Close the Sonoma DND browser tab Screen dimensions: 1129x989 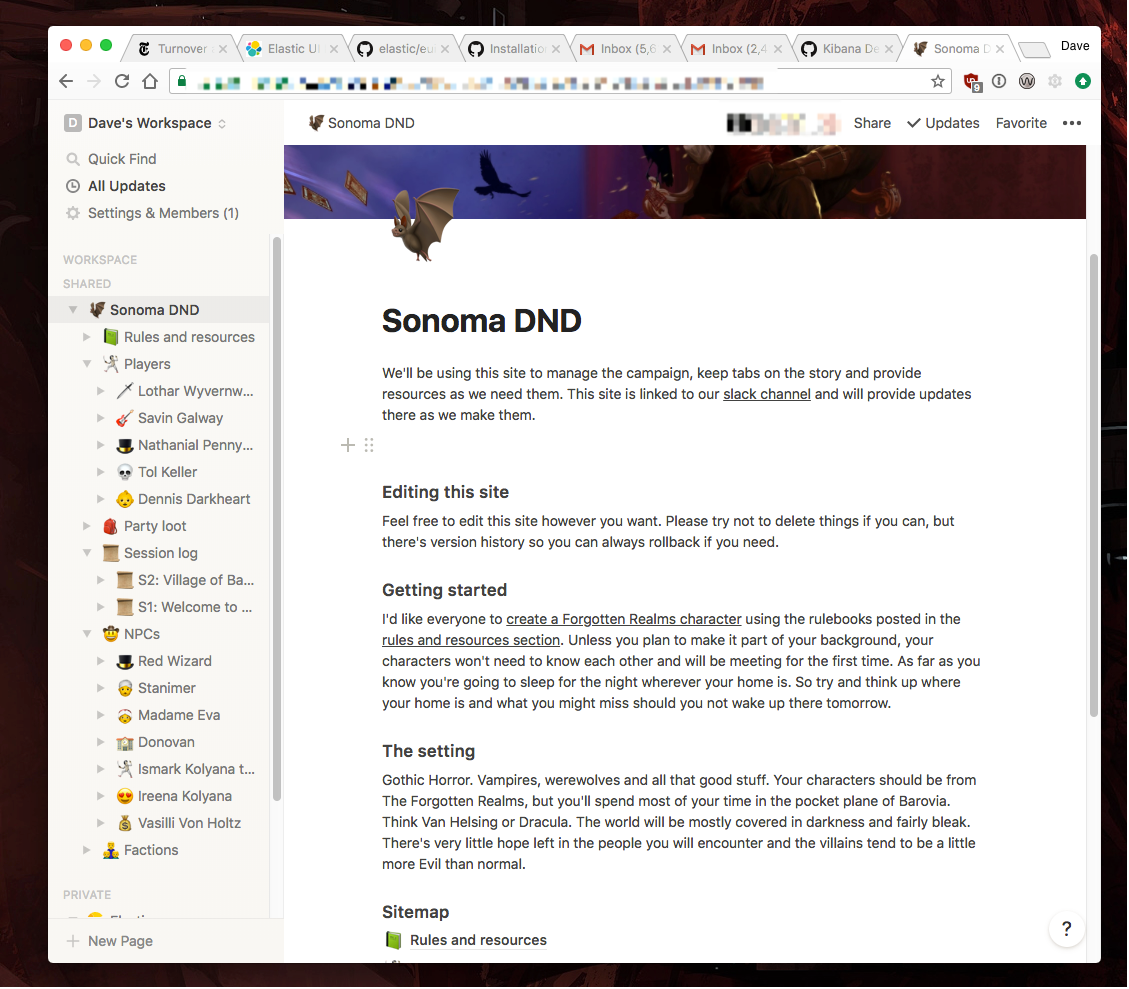pyautogui.click(x=1000, y=49)
